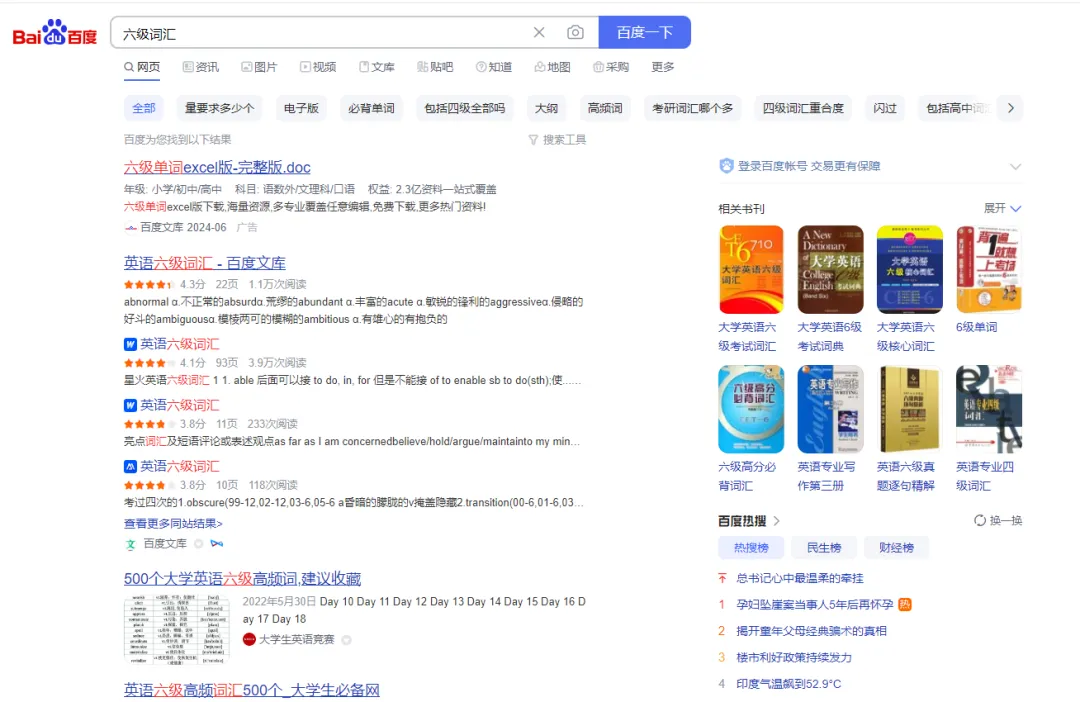1080x702 pixels.
Task: Select 热搜榜 tab
Action: click(751, 548)
